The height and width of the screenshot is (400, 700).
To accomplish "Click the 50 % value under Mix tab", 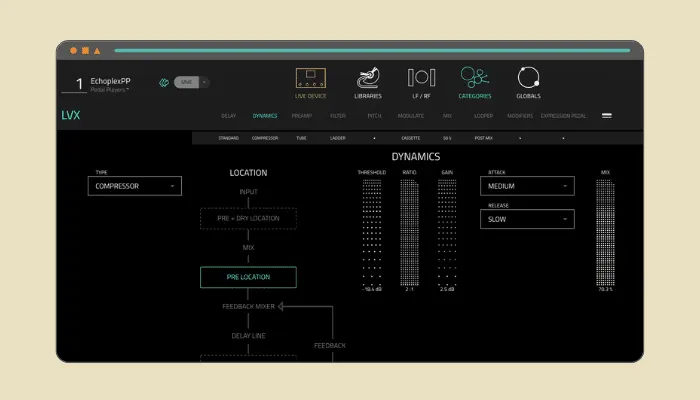I will [x=447, y=138].
